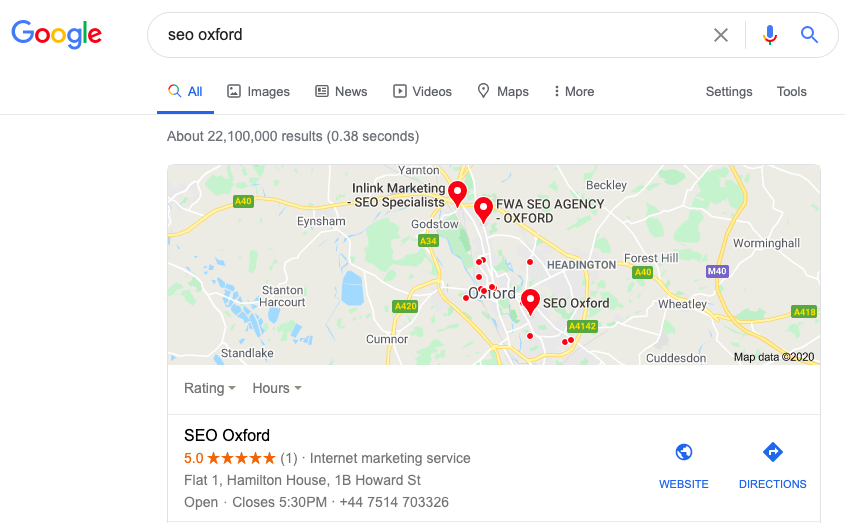845x523 pixels.
Task: Select the Inlink Marketing map pin
Action: (x=457, y=192)
